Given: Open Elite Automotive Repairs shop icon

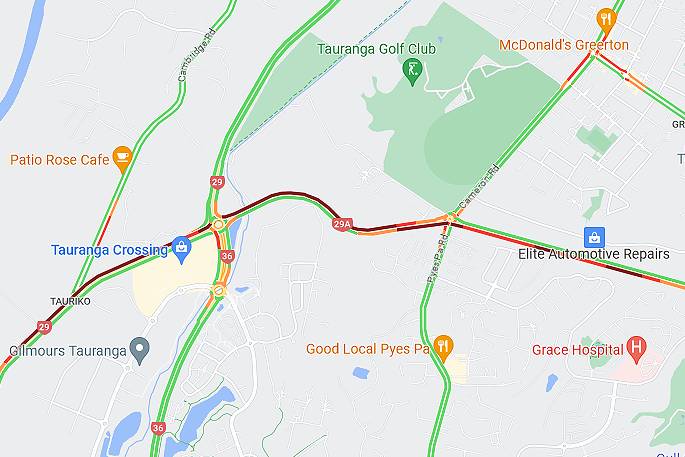Looking at the screenshot, I should [x=594, y=238].
